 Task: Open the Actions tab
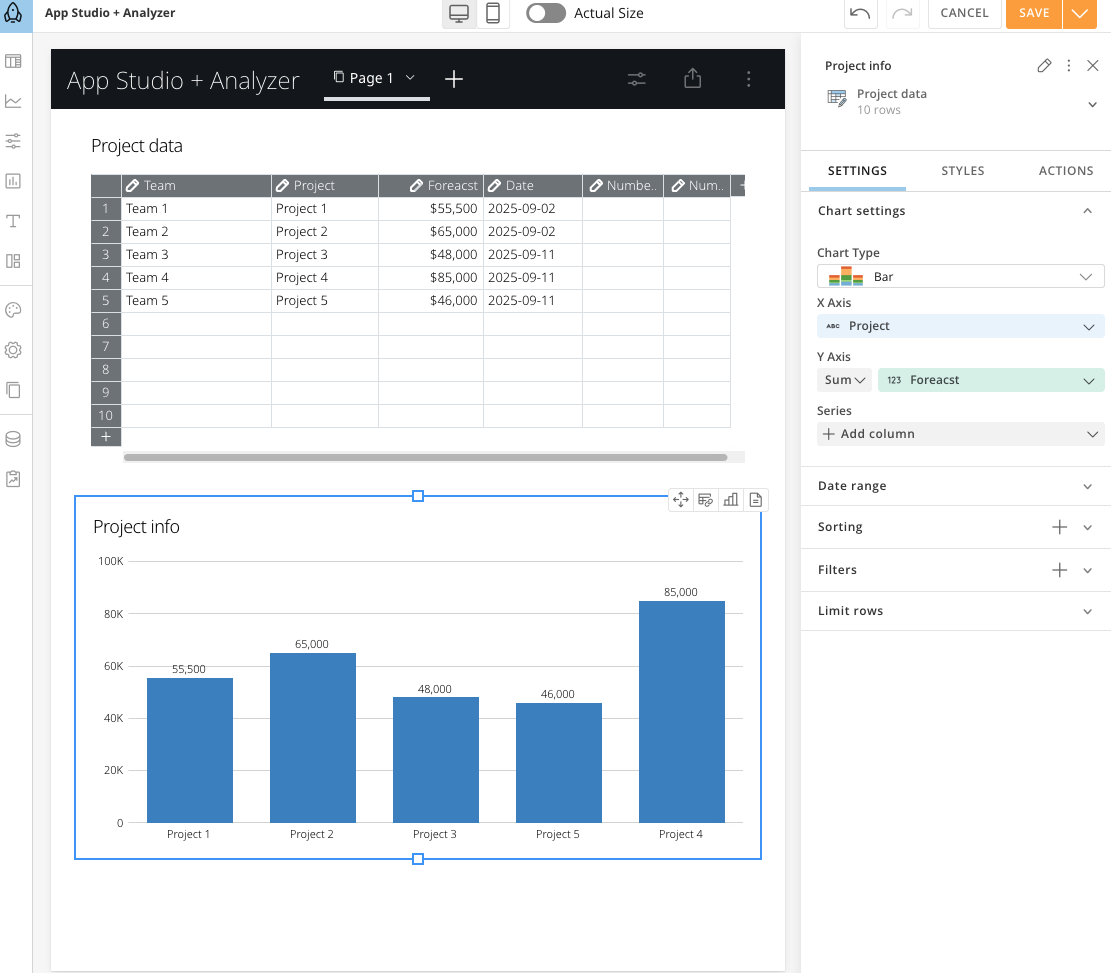tap(1065, 171)
